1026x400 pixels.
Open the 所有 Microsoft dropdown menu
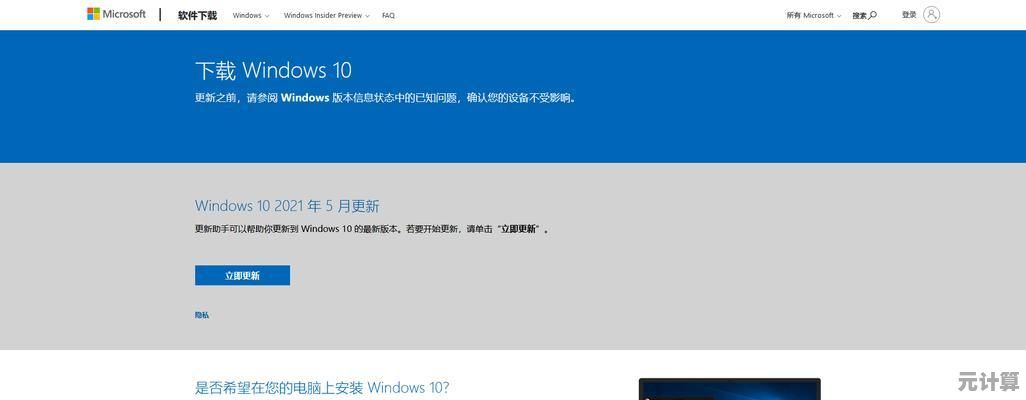[813, 16]
